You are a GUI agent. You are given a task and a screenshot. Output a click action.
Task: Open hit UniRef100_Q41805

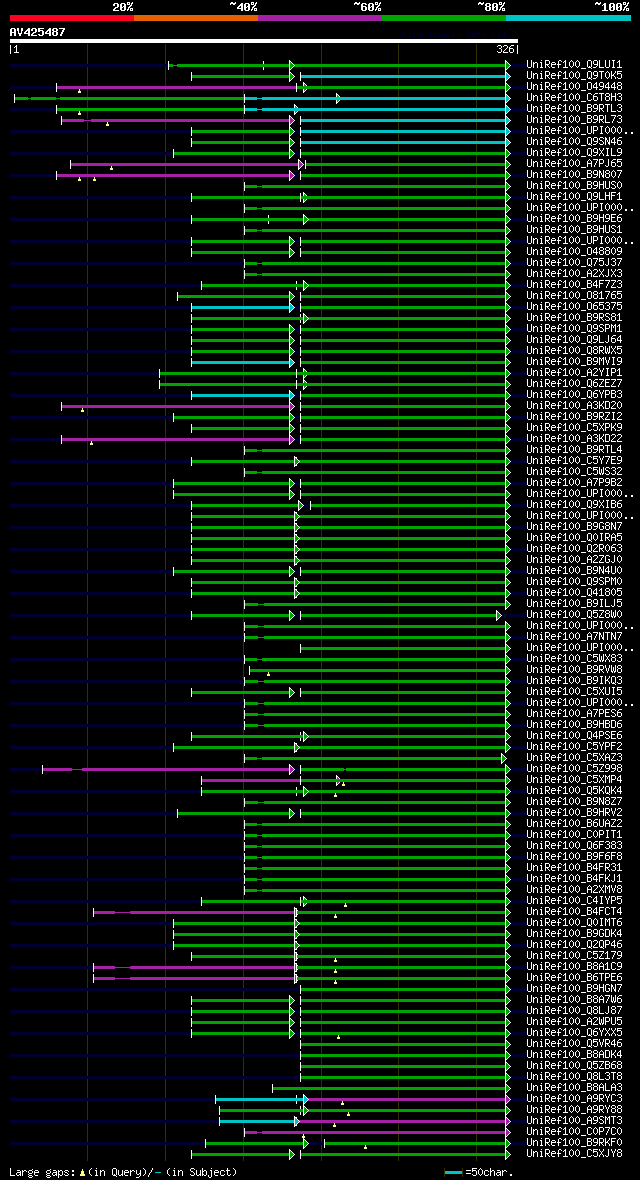[574, 593]
